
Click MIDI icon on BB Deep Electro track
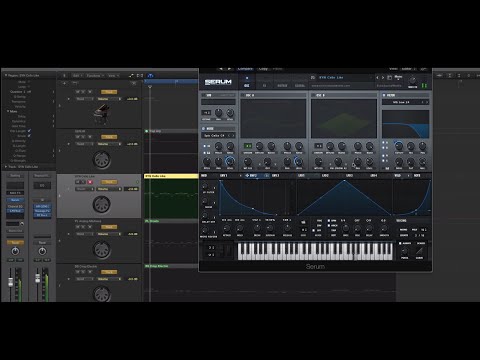(102, 294)
